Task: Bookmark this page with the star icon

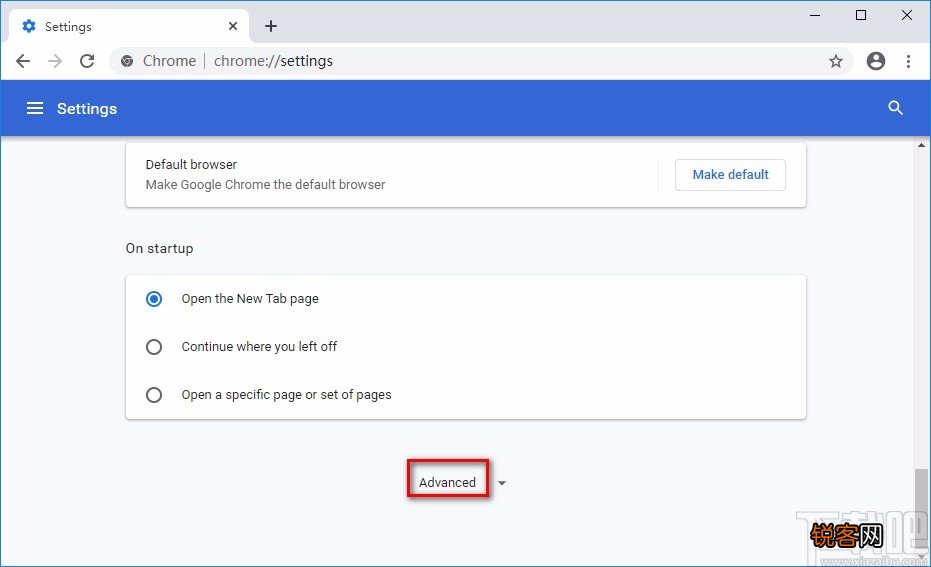Action: coord(836,61)
